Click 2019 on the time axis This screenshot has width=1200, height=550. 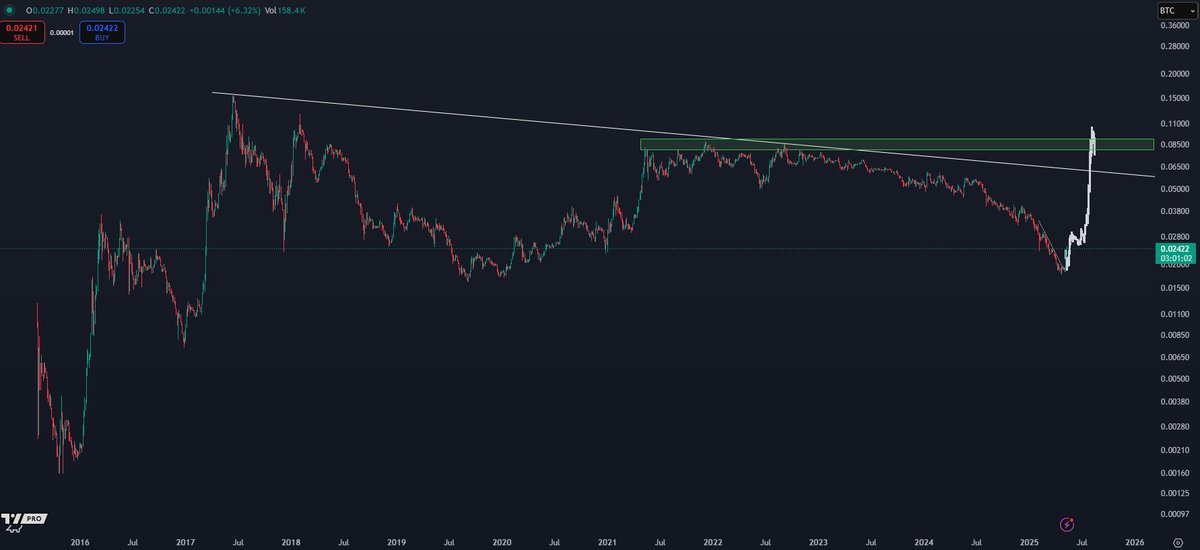396,542
